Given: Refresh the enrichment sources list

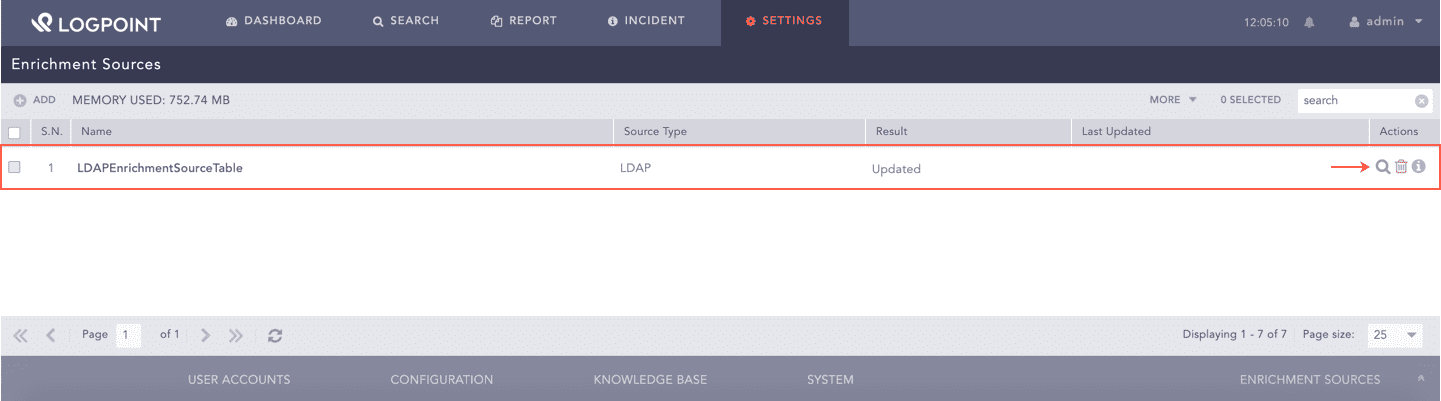Looking at the screenshot, I should click(x=275, y=336).
